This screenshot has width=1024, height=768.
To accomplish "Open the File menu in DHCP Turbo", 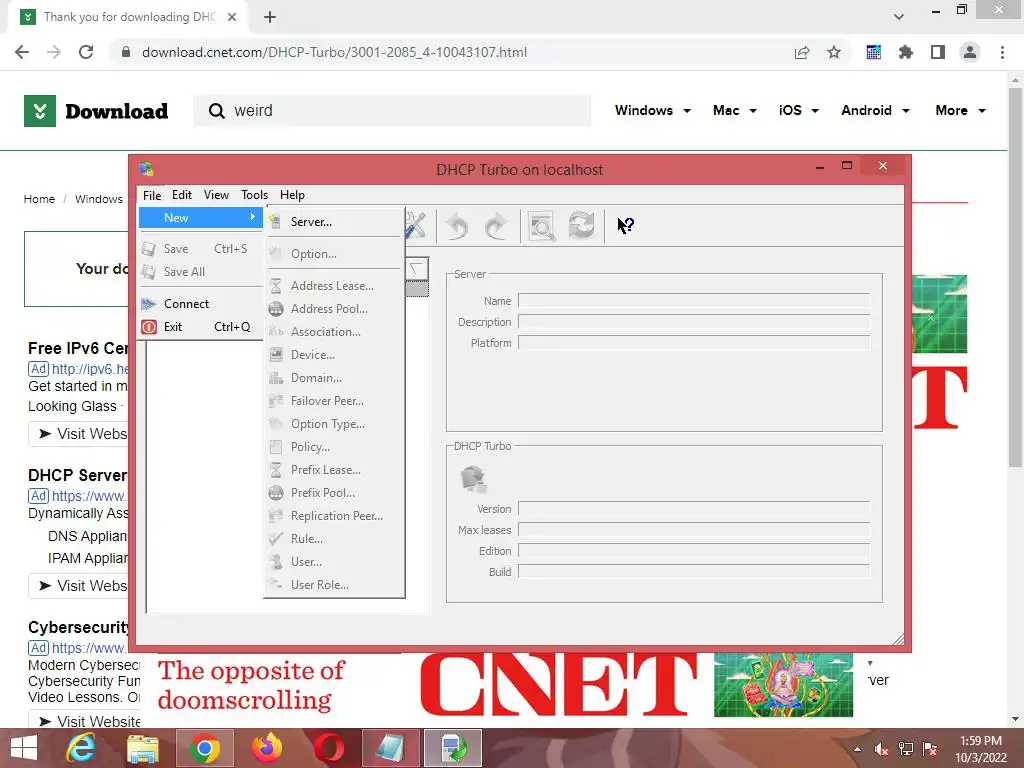I will click(152, 195).
